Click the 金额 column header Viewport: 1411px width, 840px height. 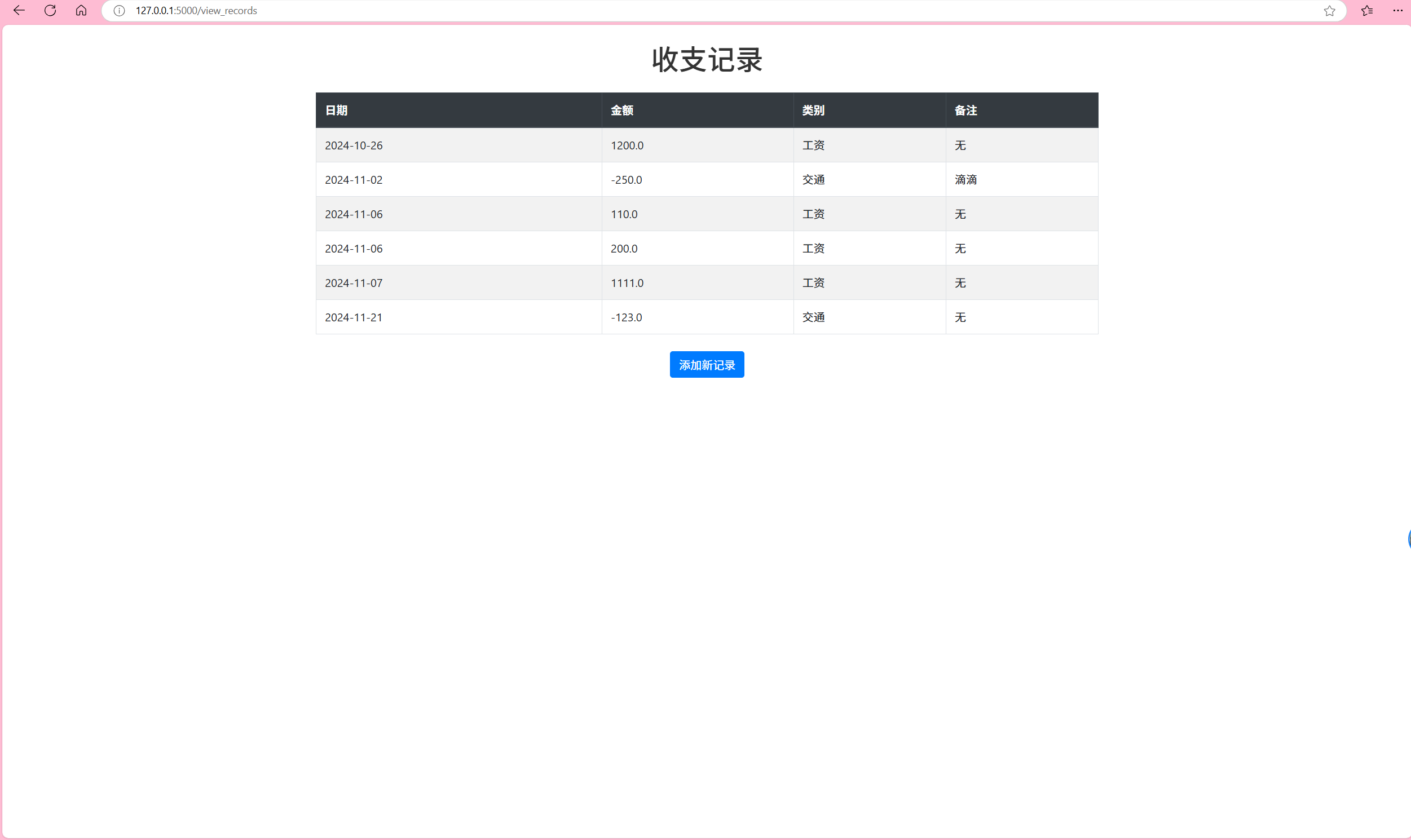coord(621,110)
